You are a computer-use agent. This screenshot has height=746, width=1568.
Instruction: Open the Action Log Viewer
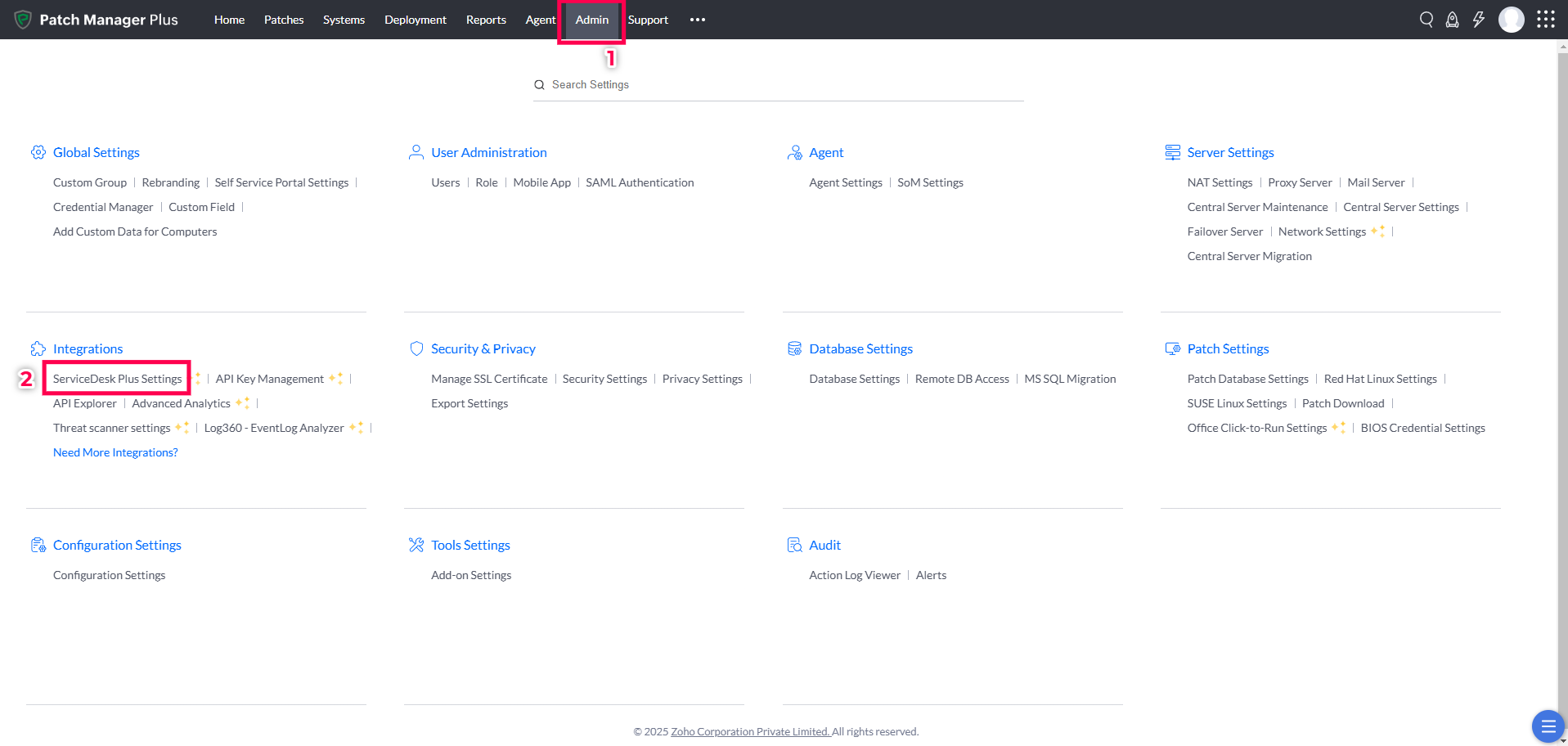pyautogui.click(x=855, y=575)
